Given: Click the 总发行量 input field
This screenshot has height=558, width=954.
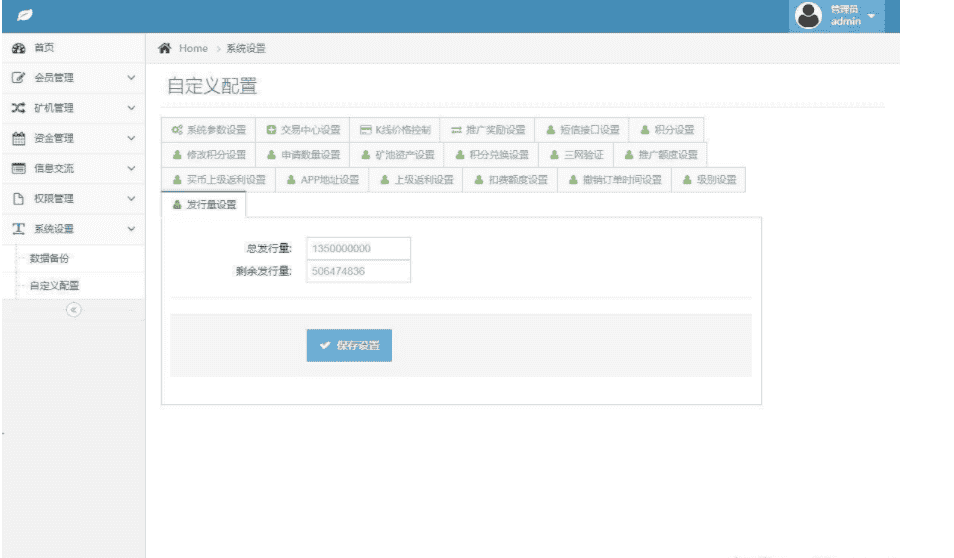Looking at the screenshot, I should pos(358,248).
